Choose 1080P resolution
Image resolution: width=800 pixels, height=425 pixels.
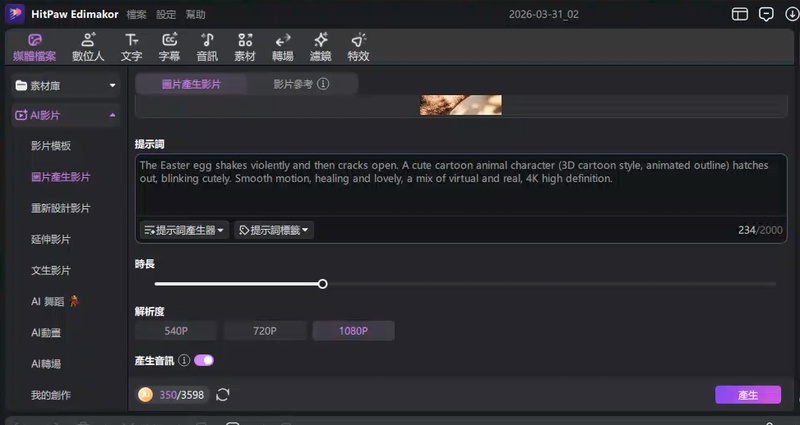click(x=354, y=331)
